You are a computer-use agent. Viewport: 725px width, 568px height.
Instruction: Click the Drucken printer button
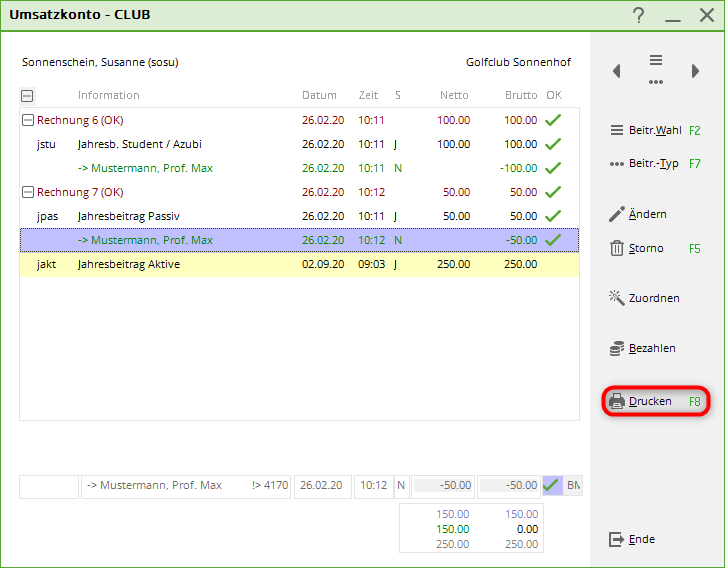click(655, 401)
